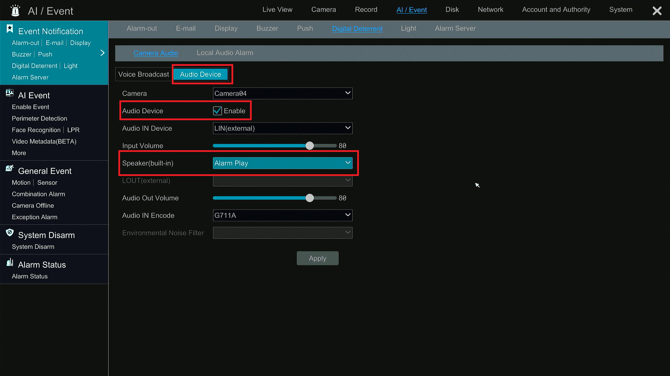
Task: Click the Alarm Status section icon
Action: (9, 263)
